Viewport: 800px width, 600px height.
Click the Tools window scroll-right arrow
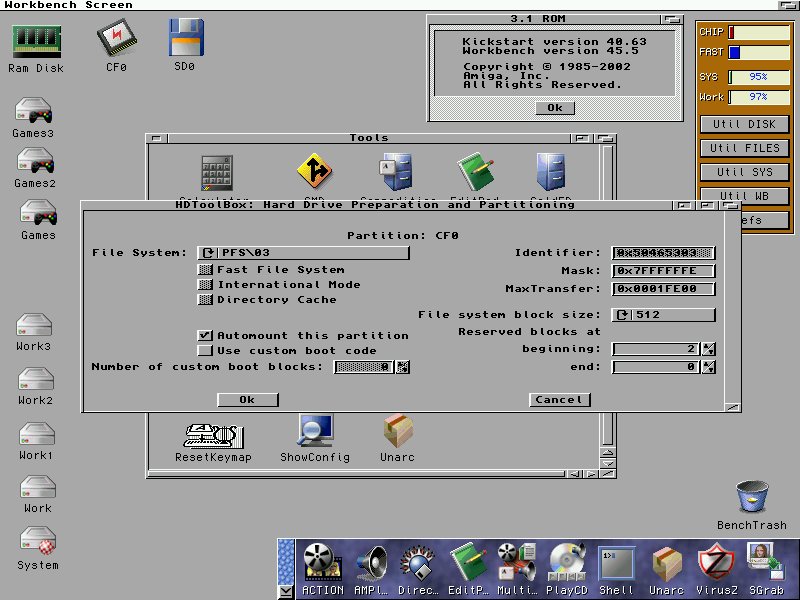point(591,474)
